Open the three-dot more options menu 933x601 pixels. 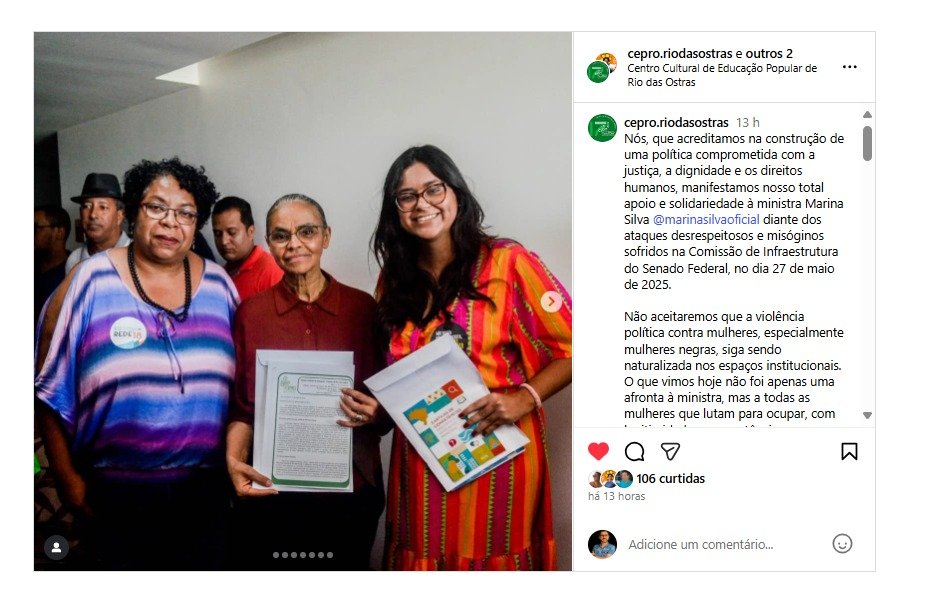tap(850, 67)
